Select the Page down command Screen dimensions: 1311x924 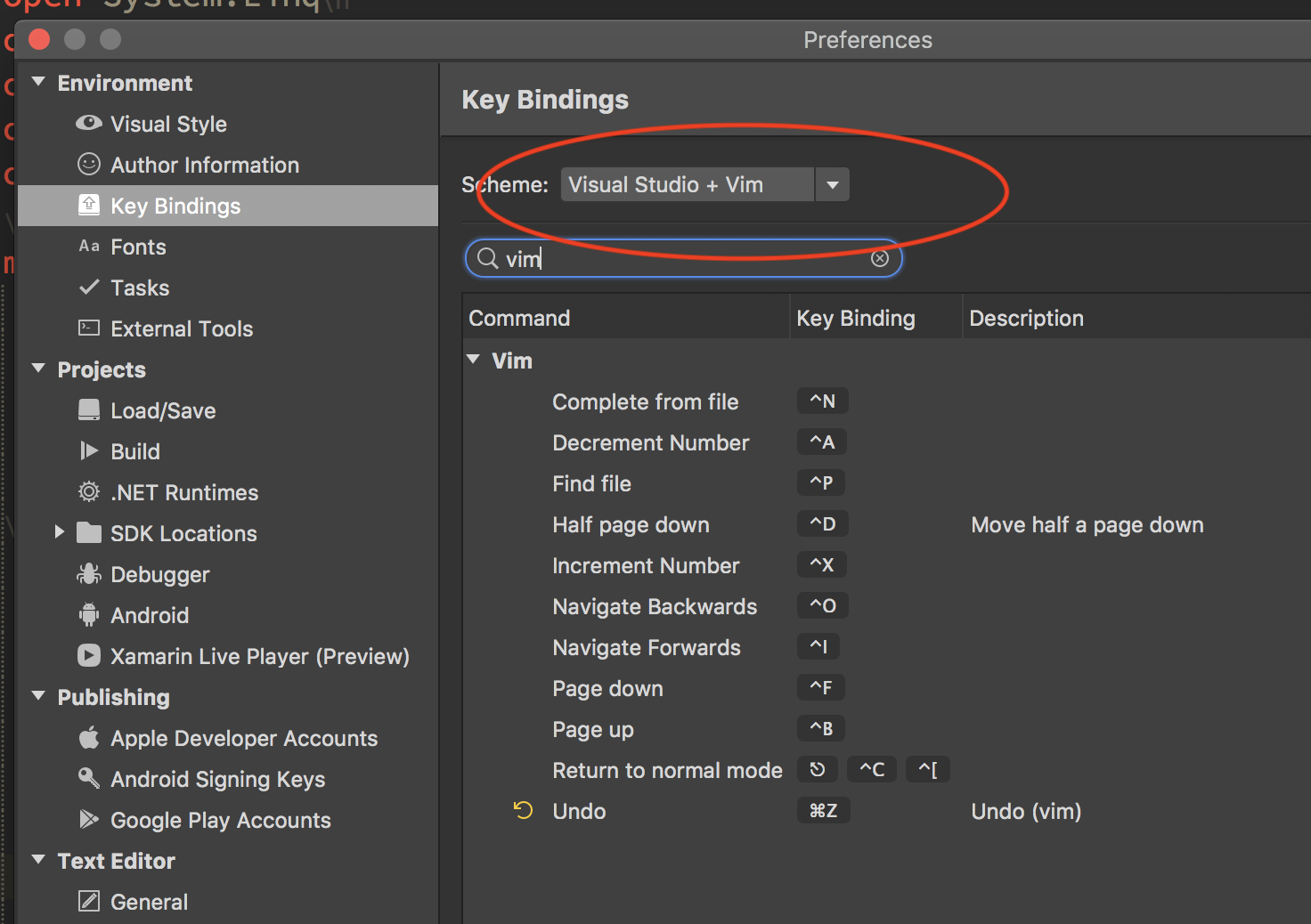tap(607, 688)
